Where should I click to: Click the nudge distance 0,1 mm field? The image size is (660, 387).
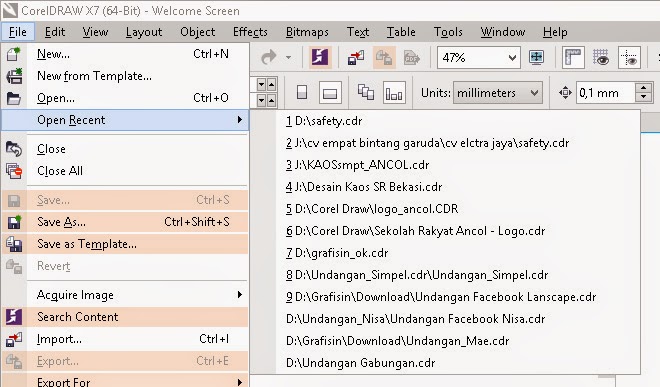point(605,93)
